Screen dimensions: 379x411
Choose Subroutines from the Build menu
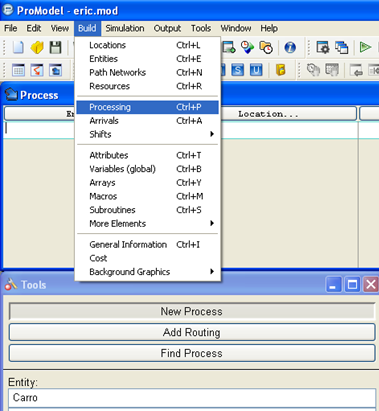(x=147, y=210)
